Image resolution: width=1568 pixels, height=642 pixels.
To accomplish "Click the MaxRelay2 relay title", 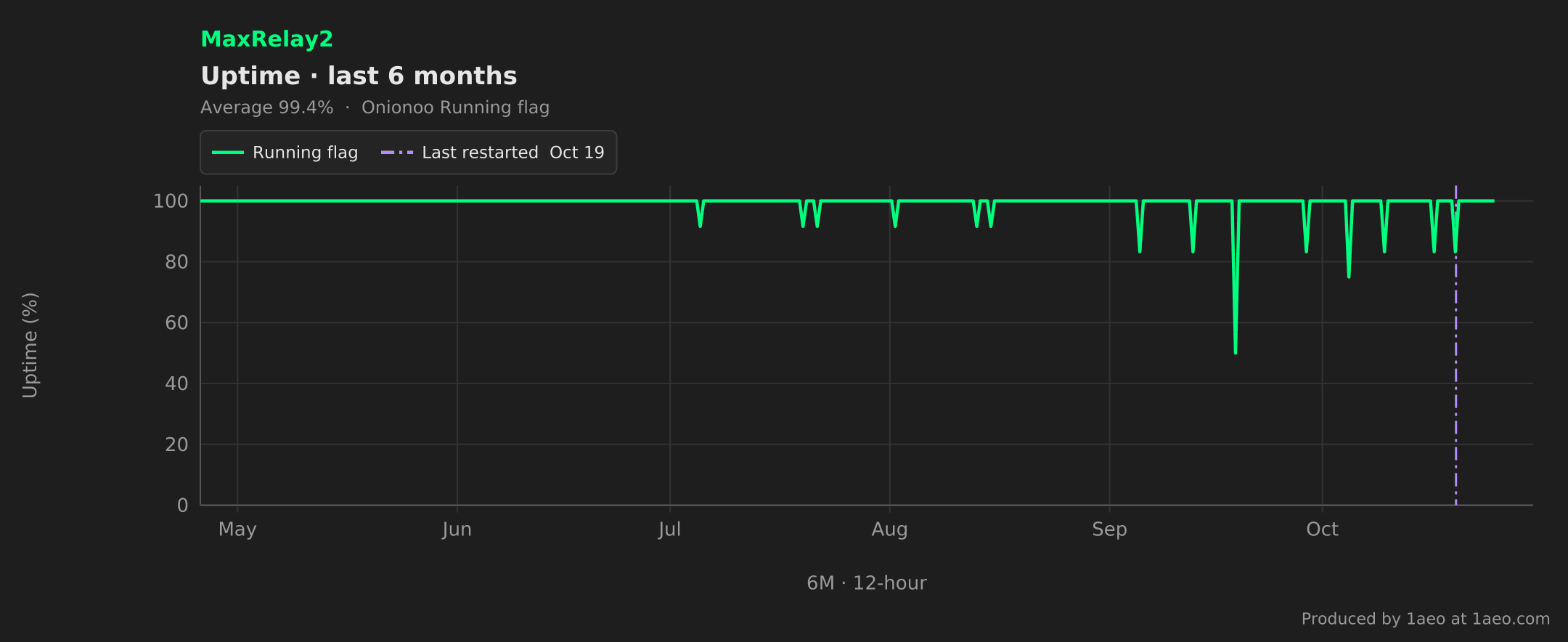I will tap(266, 39).
